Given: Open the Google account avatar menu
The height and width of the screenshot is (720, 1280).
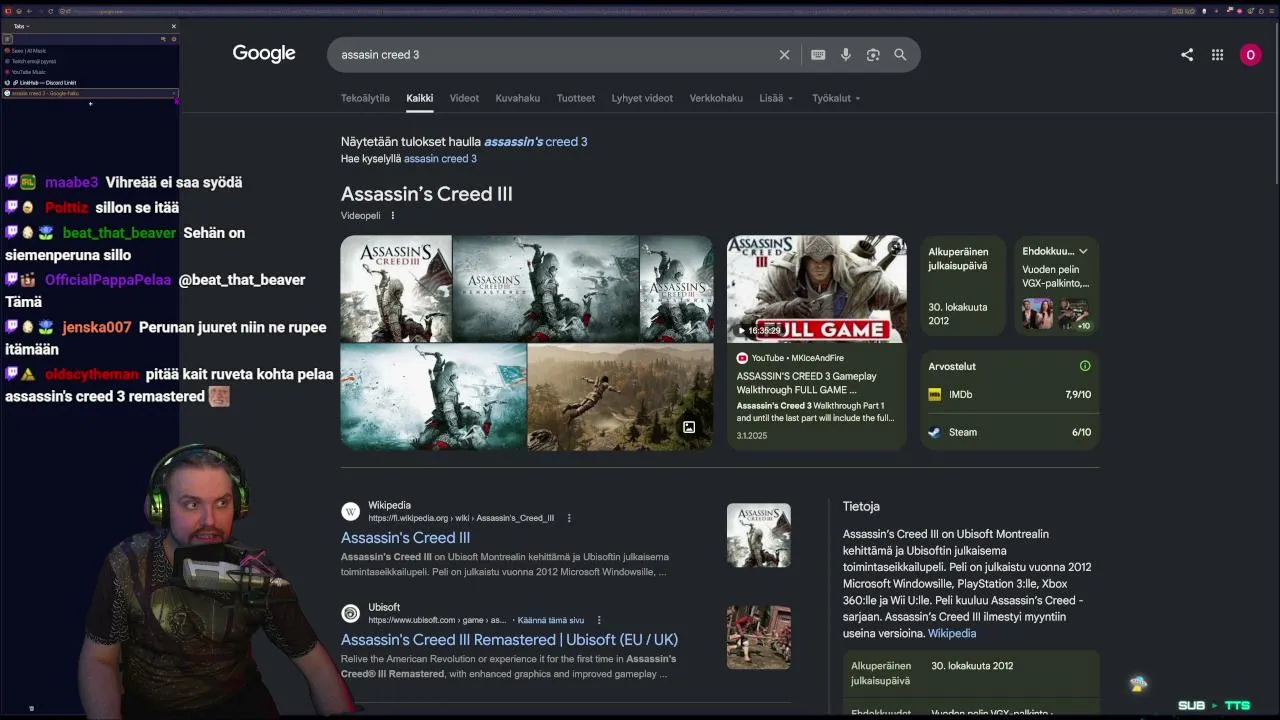Looking at the screenshot, I should tap(1250, 55).
